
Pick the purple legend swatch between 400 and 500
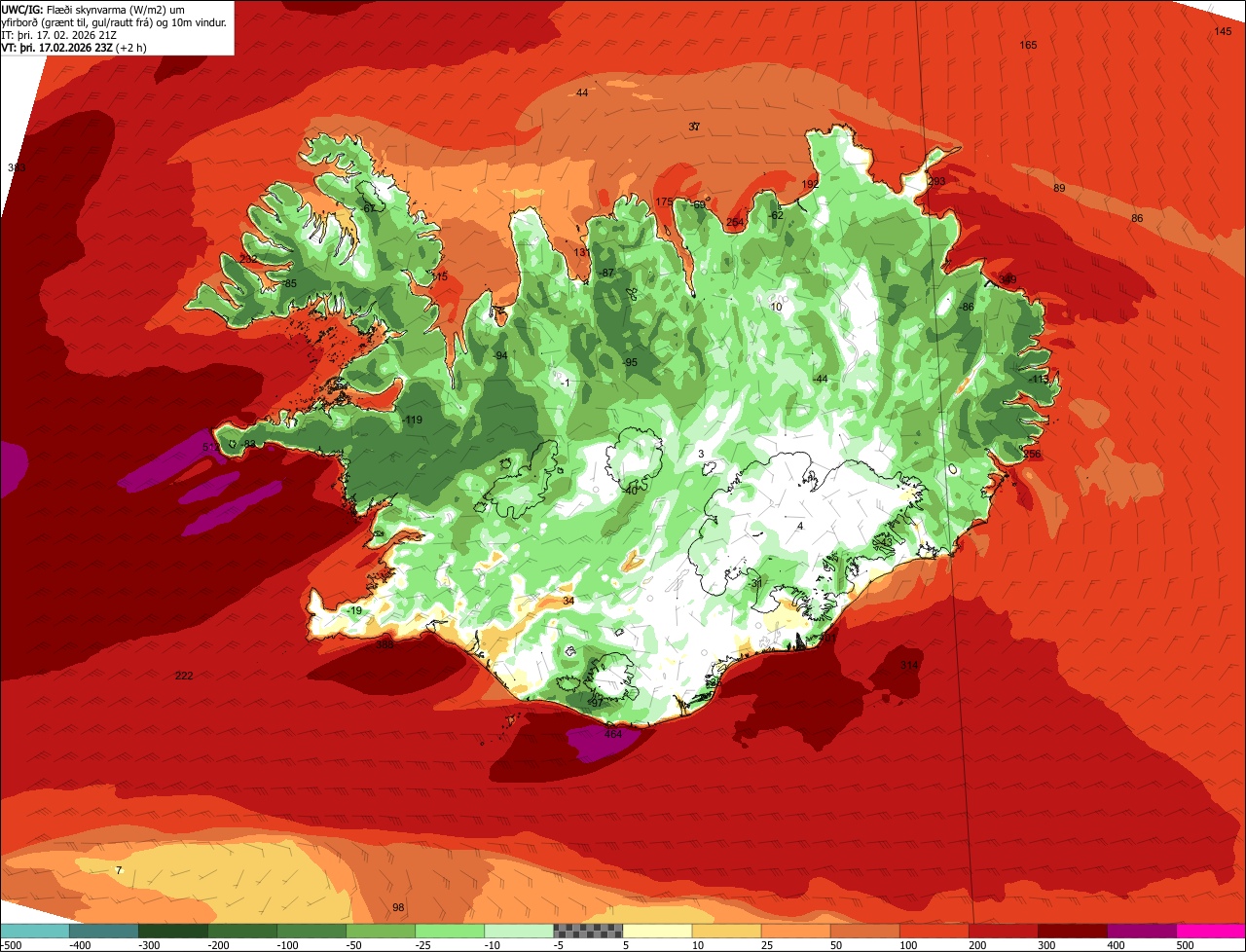(x=1142, y=931)
